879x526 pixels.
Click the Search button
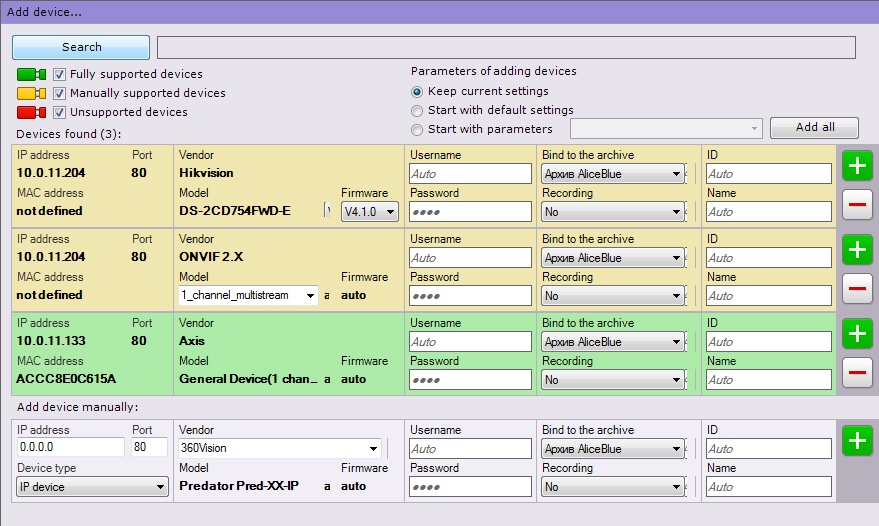click(81, 47)
